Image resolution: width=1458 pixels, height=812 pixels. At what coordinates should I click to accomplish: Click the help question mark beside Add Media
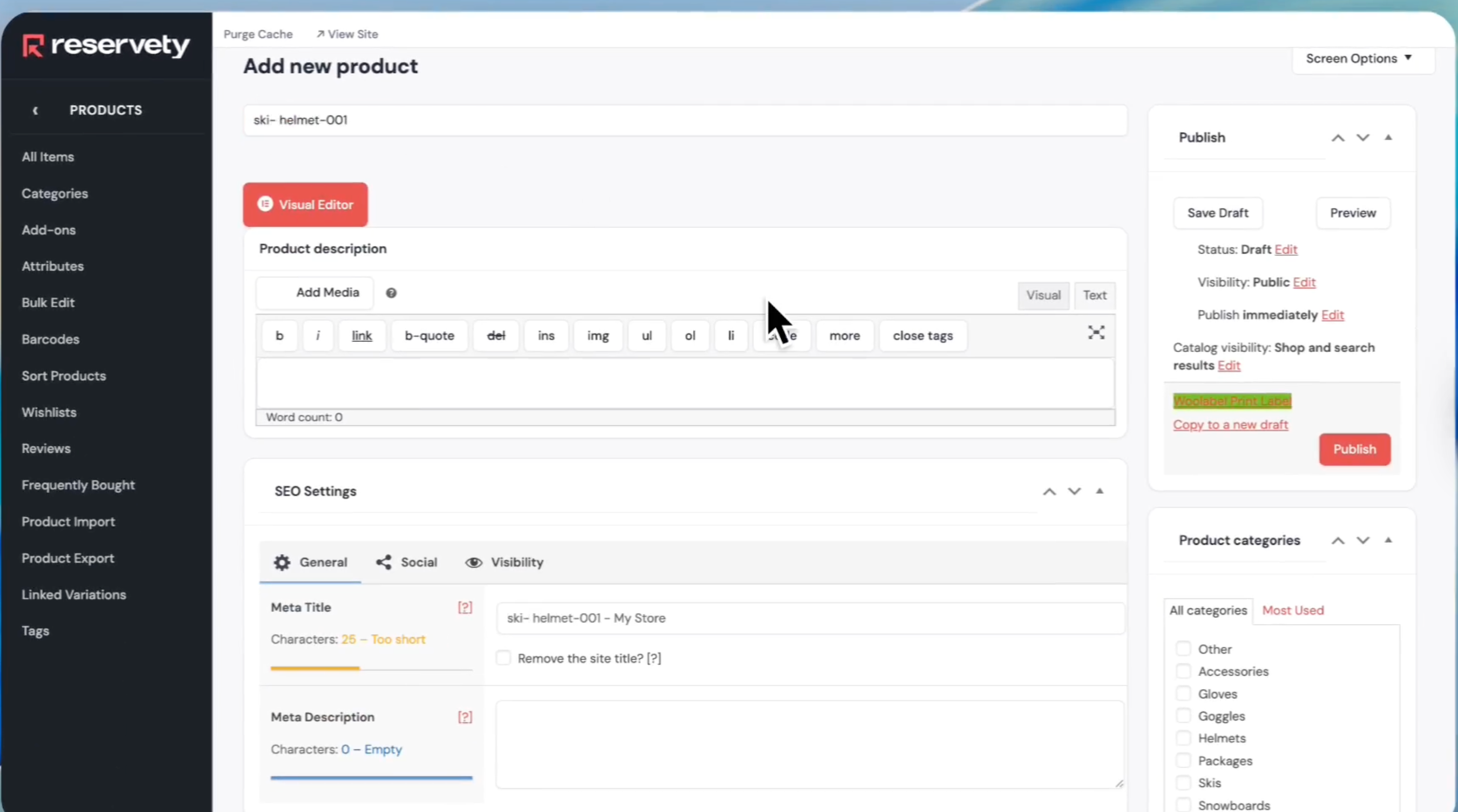[x=391, y=293]
